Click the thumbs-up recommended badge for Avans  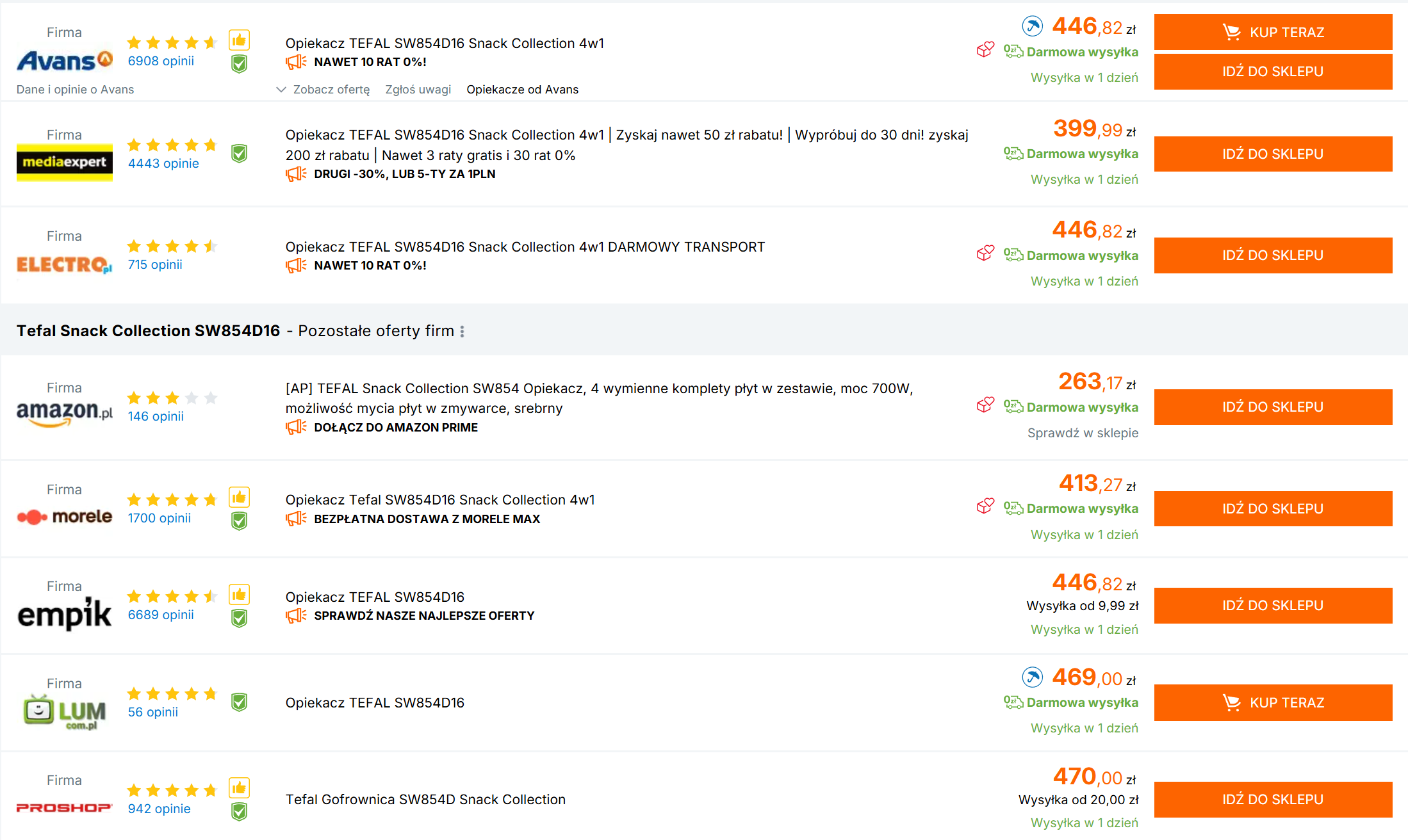point(239,40)
